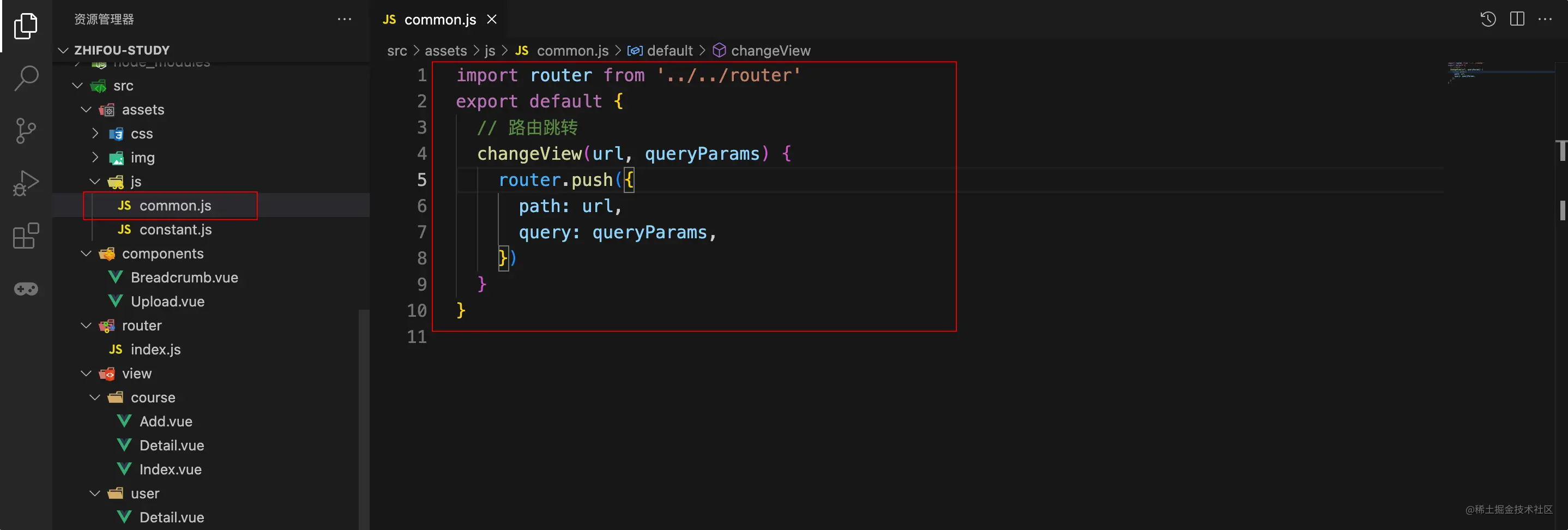Click the '../../router' import string
This screenshot has width=1568, height=530.
(728, 75)
